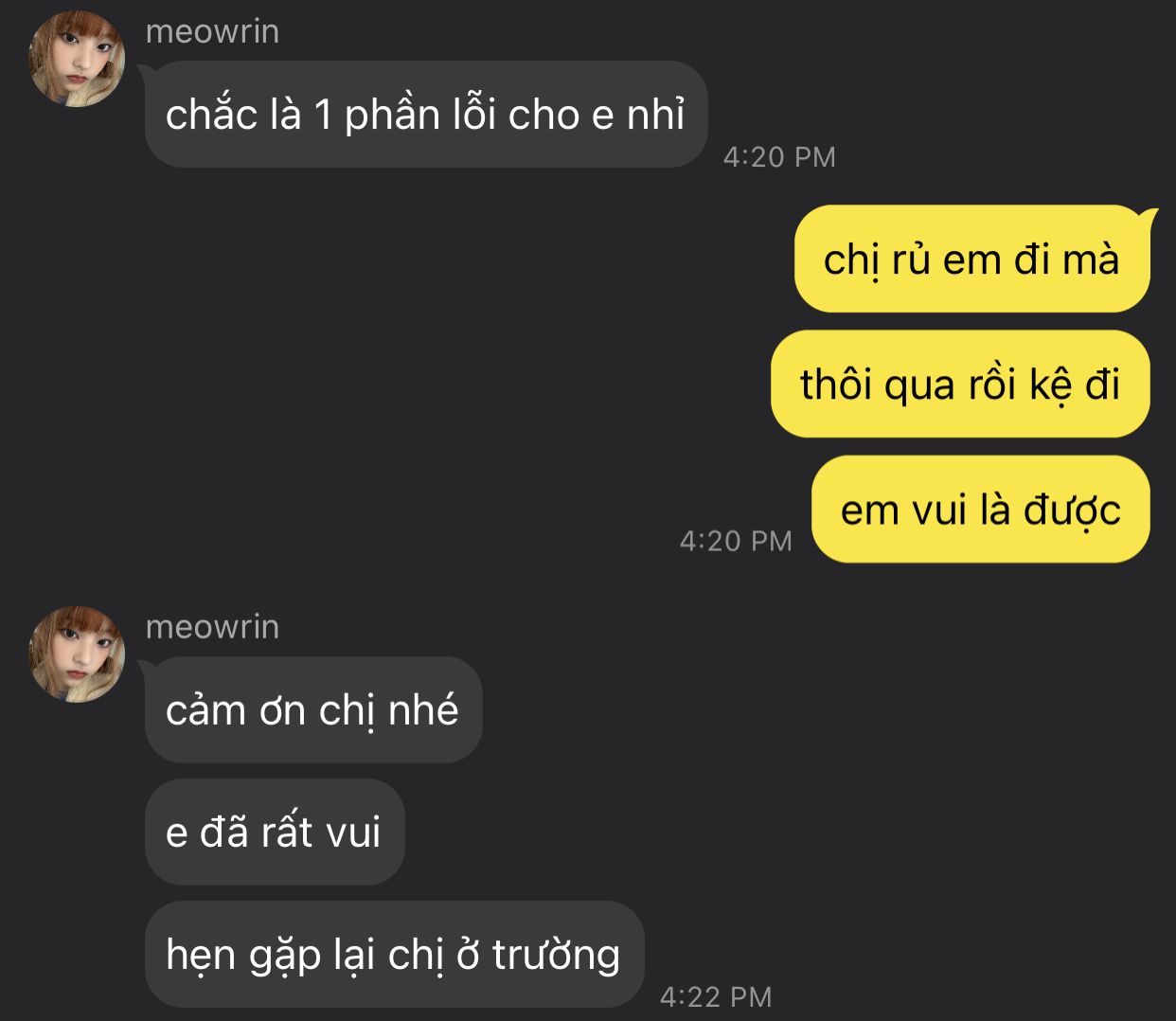Screen dimensions: 1176x1021
Task: Select the sent message 'thôi qua rồi kệ đi'
Action: 960,384
